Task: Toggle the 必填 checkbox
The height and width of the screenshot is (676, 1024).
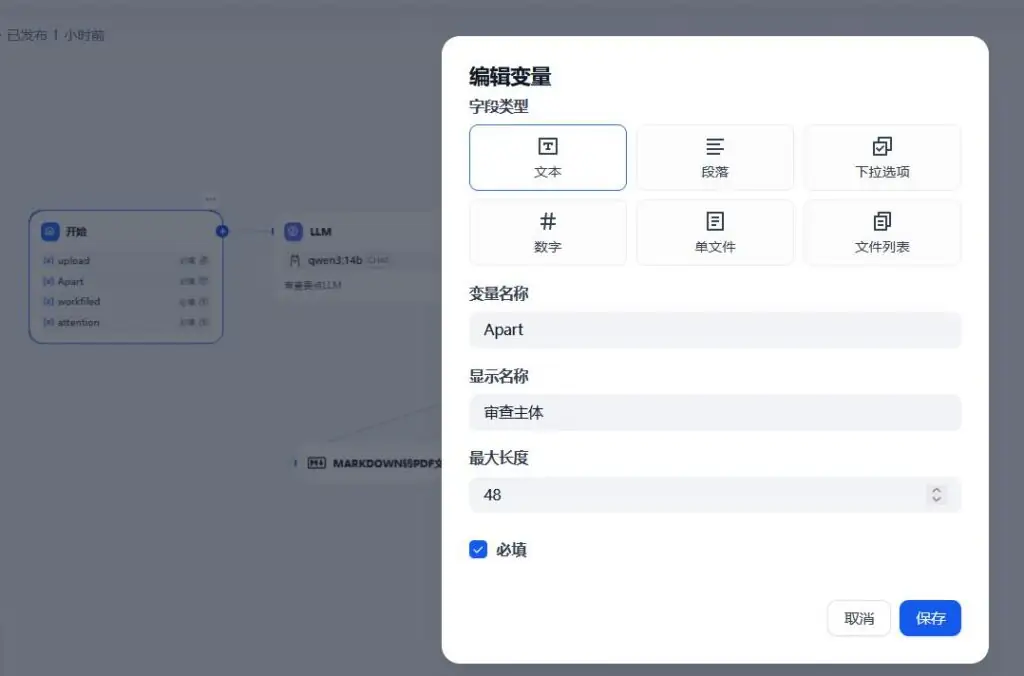Action: (478, 549)
